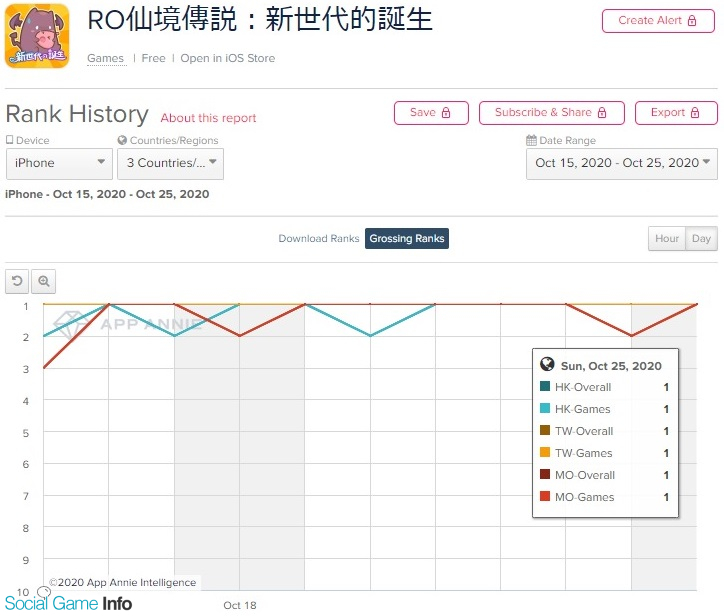Click the Sun, Oct 25, 2020 tooltip heading
The height and width of the screenshot is (616, 724).
tap(611, 366)
